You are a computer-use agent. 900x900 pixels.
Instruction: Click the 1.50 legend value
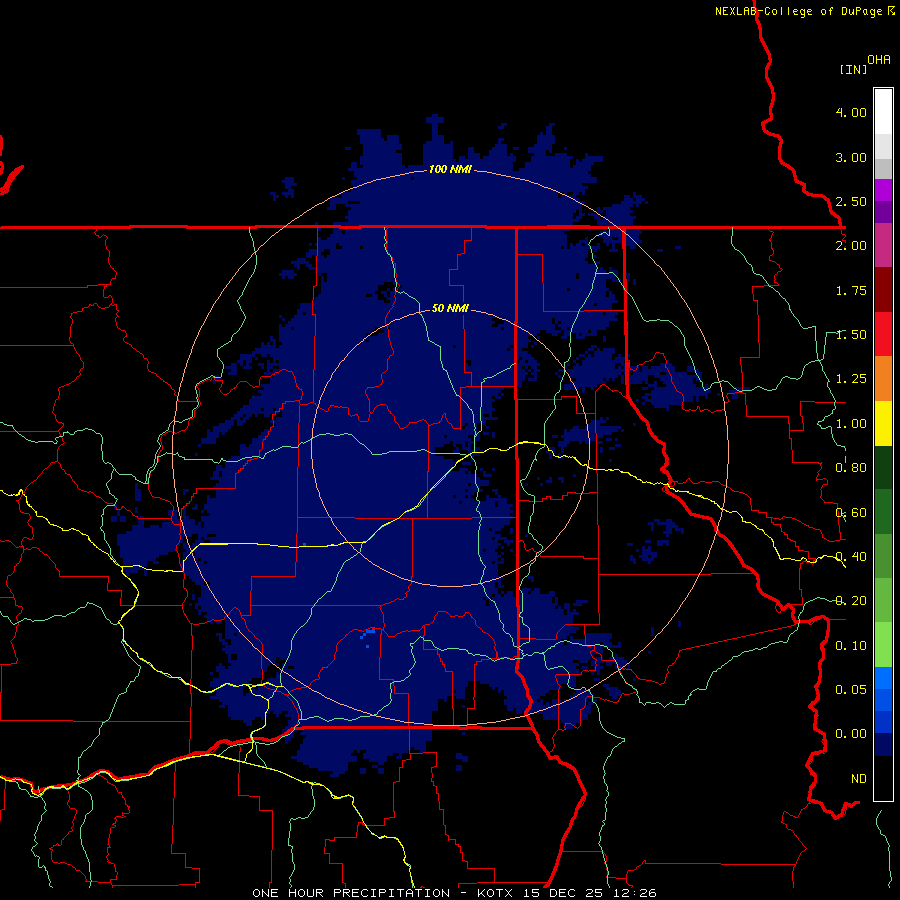(x=851, y=335)
